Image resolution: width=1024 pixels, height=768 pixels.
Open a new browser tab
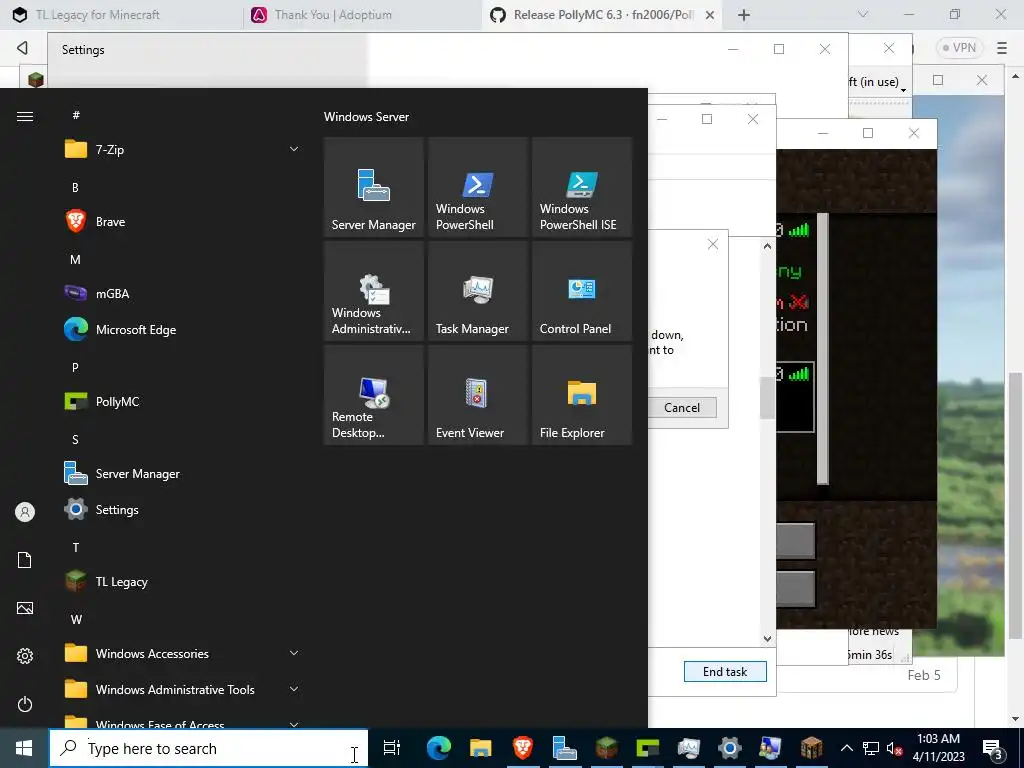tap(744, 15)
